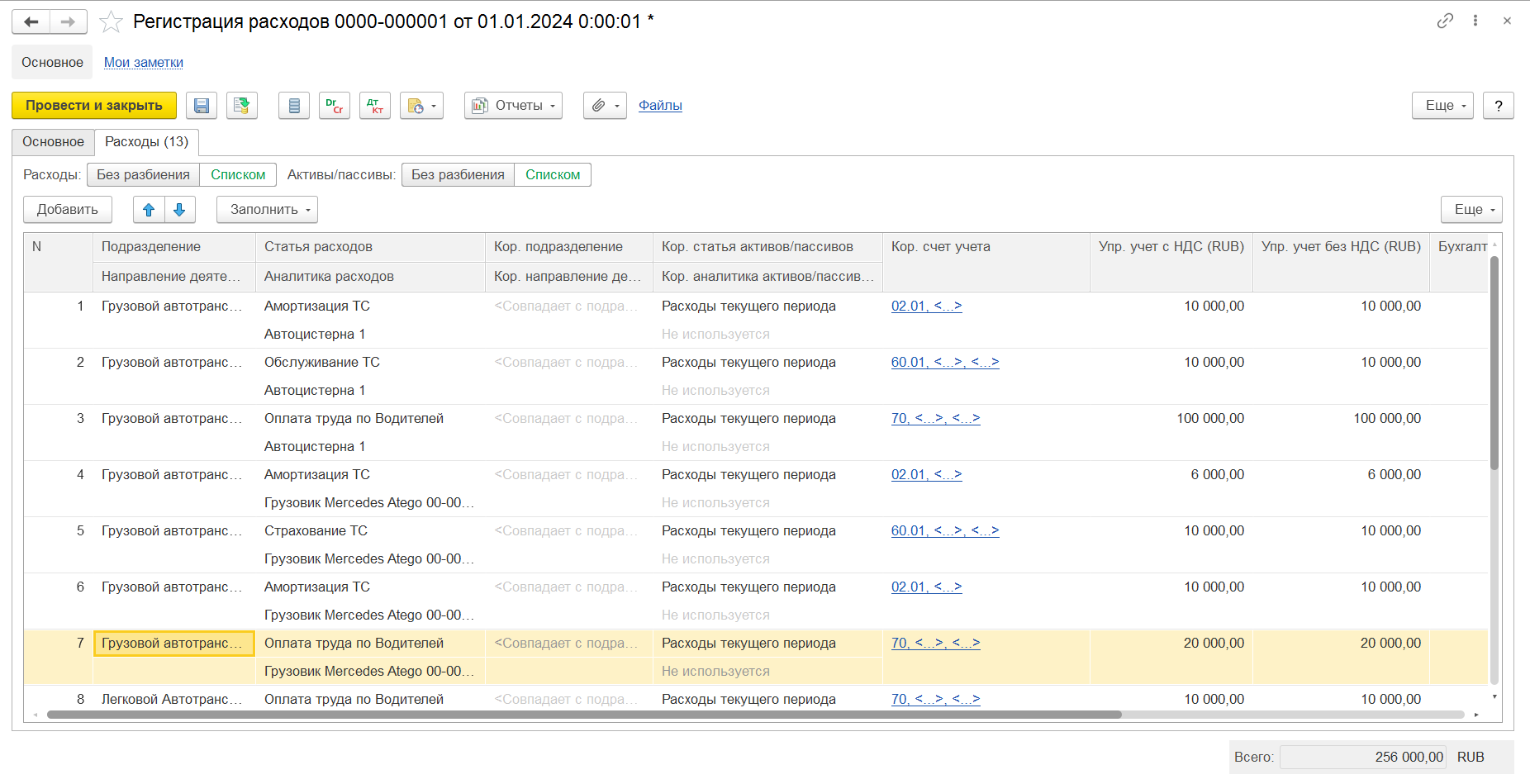
Task: Open help with question mark button
Action: 1499,106
